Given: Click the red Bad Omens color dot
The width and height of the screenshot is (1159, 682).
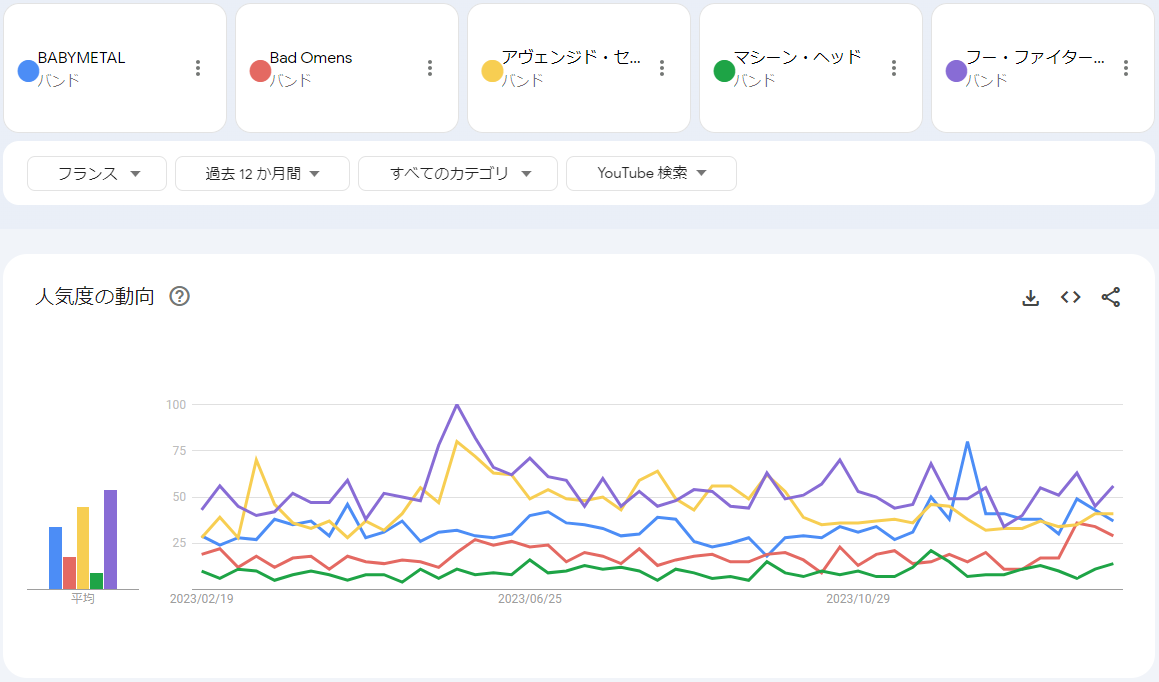Looking at the screenshot, I should pyautogui.click(x=260, y=71).
